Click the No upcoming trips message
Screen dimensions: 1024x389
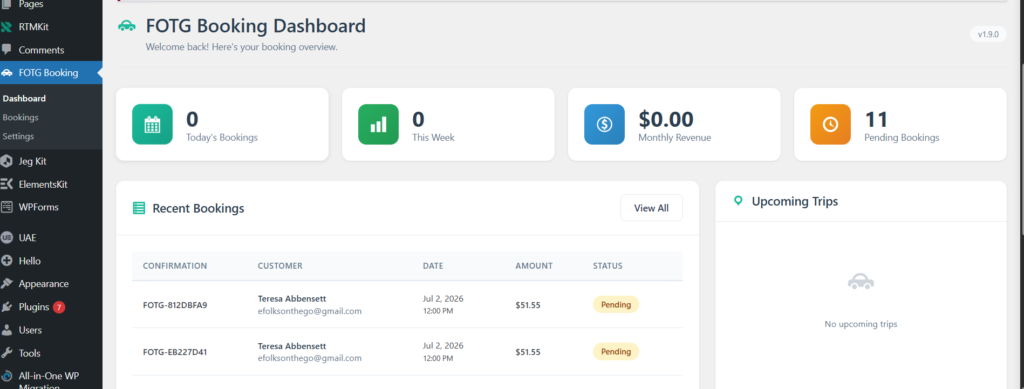pyautogui.click(x=861, y=324)
